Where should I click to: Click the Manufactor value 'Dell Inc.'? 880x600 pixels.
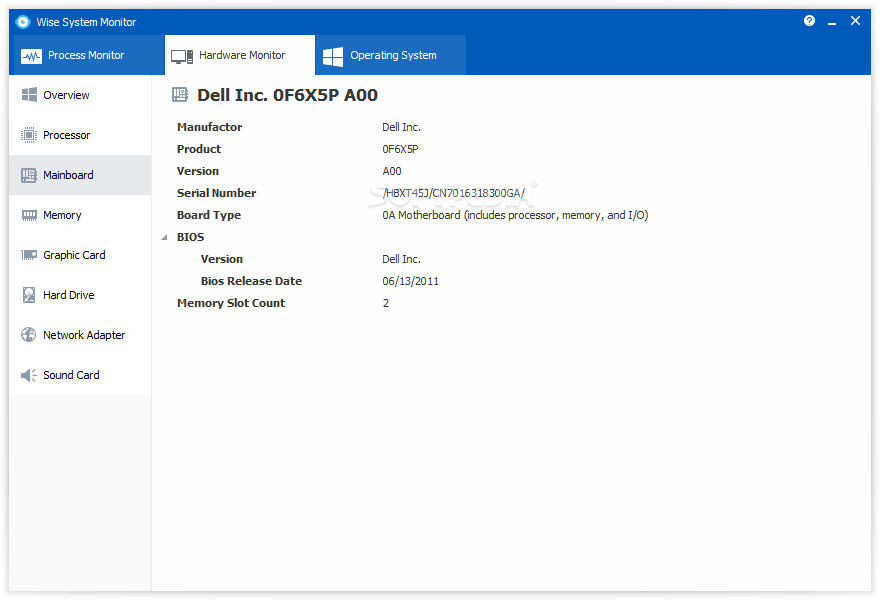pyautogui.click(x=401, y=127)
